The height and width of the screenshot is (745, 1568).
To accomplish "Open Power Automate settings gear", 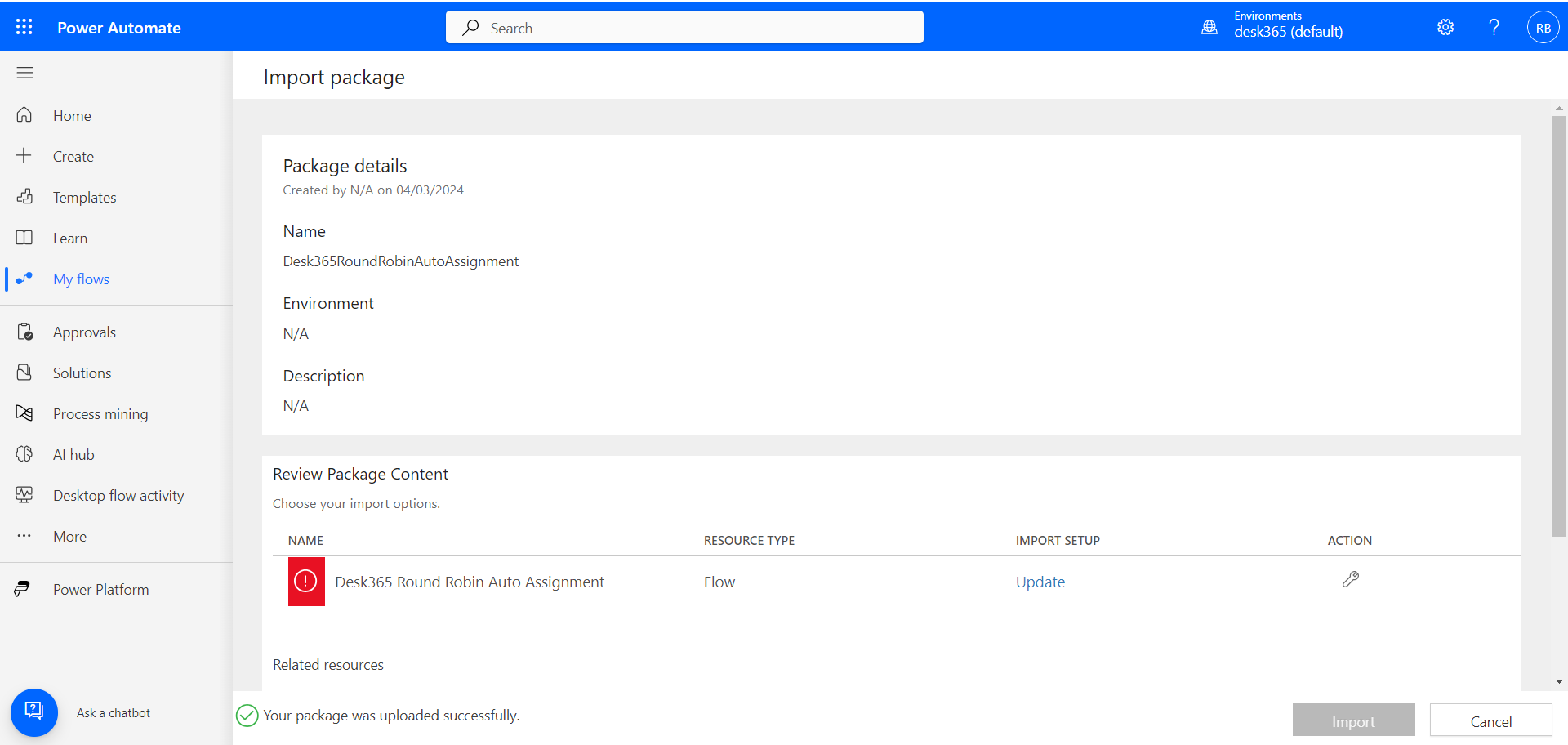I will click(1445, 27).
